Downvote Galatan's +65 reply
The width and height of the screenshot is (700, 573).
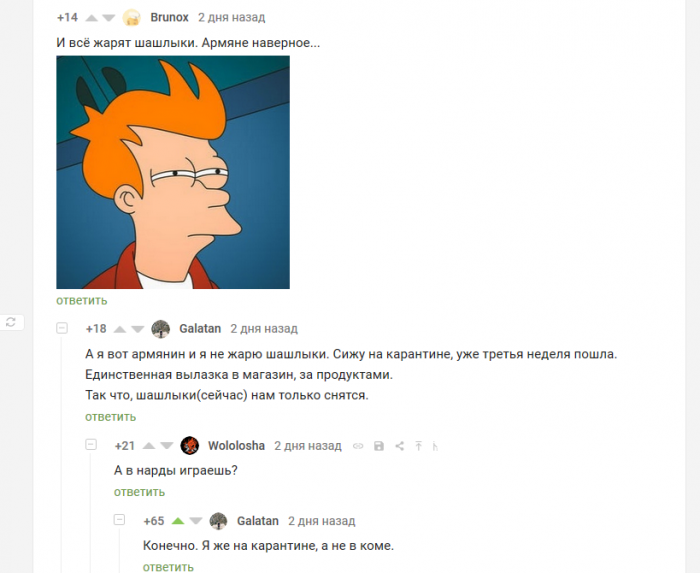click(196, 521)
